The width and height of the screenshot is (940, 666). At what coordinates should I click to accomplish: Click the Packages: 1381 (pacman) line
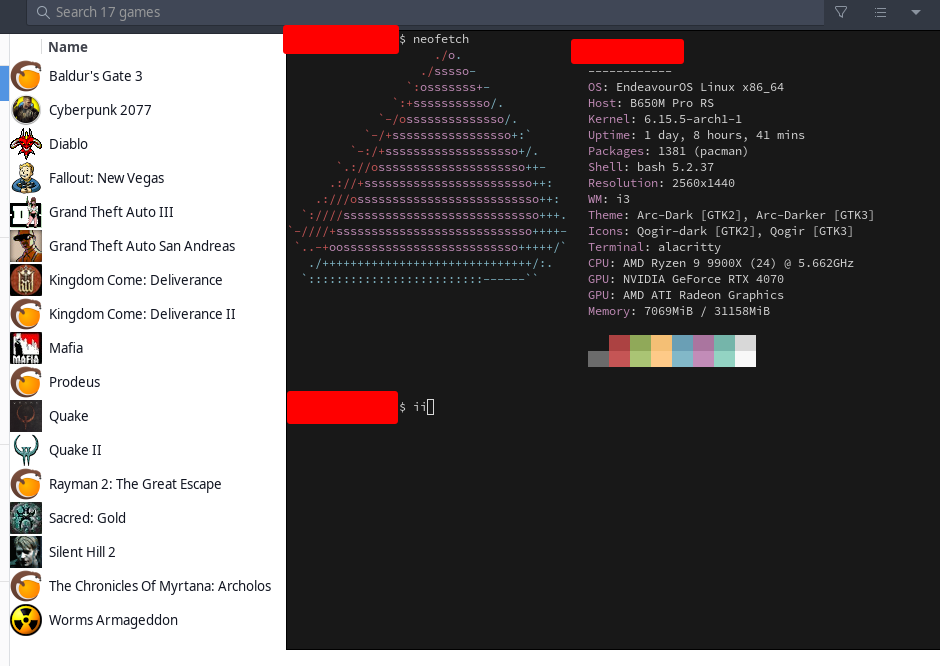click(x=668, y=151)
